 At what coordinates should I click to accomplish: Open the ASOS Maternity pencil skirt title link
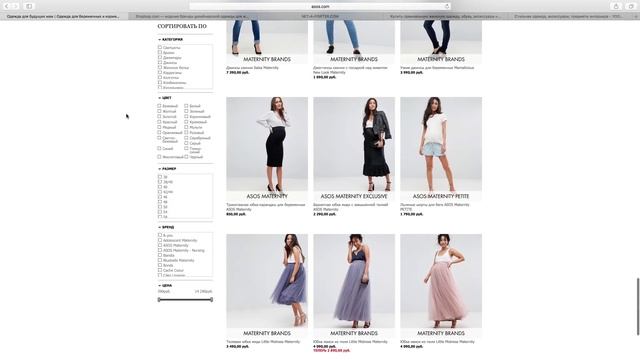(266, 207)
